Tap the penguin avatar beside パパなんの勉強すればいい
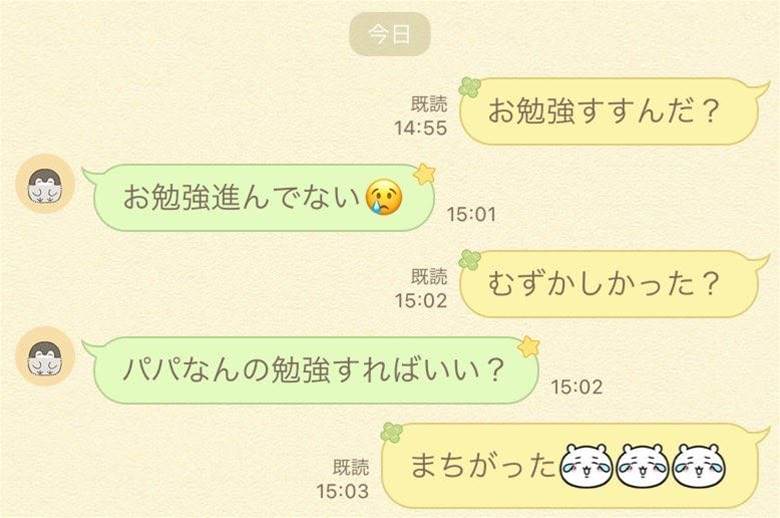Viewport: 780px width, 518px height. pos(45,356)
